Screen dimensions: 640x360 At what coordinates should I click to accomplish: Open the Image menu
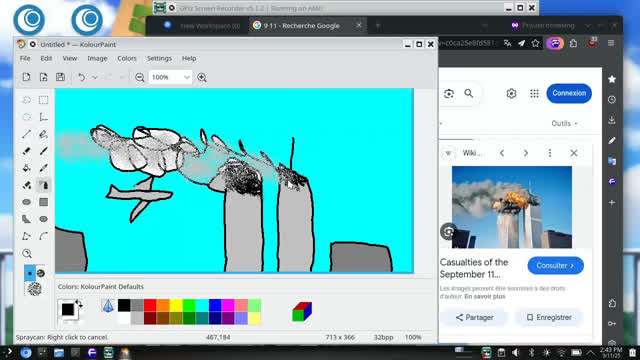[x=97, y=58]
